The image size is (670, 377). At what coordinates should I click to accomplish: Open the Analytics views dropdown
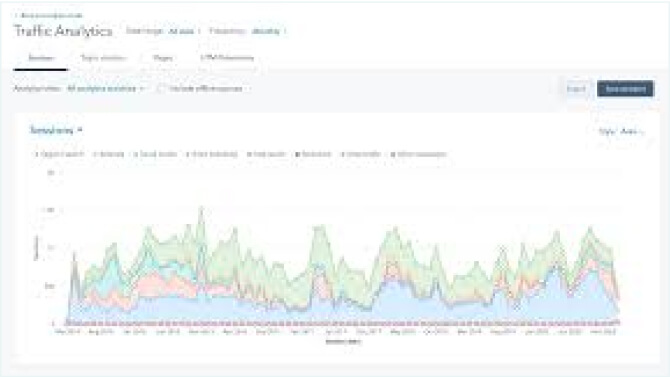pyautogui.click(x=105, y=89)
